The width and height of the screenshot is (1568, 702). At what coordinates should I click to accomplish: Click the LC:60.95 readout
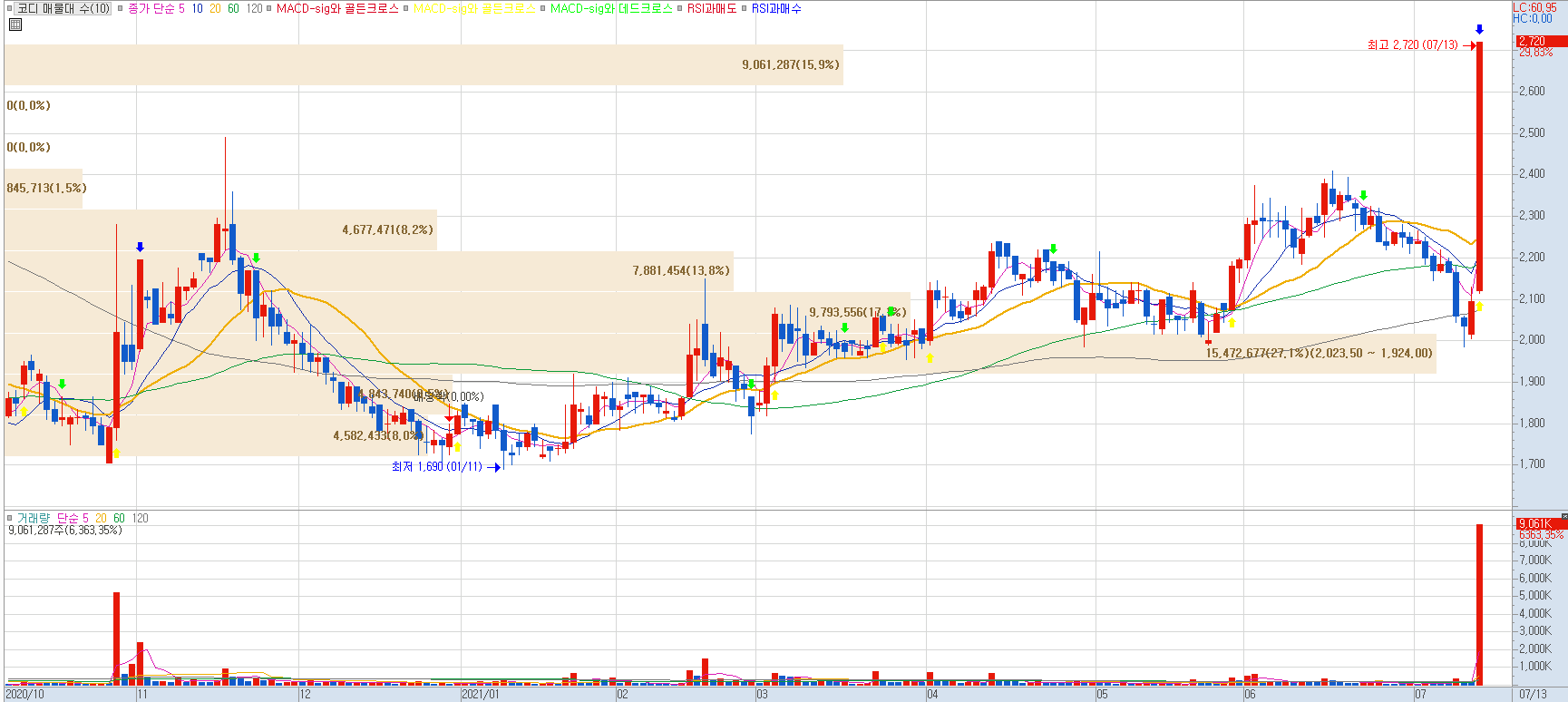[1534, 8]
